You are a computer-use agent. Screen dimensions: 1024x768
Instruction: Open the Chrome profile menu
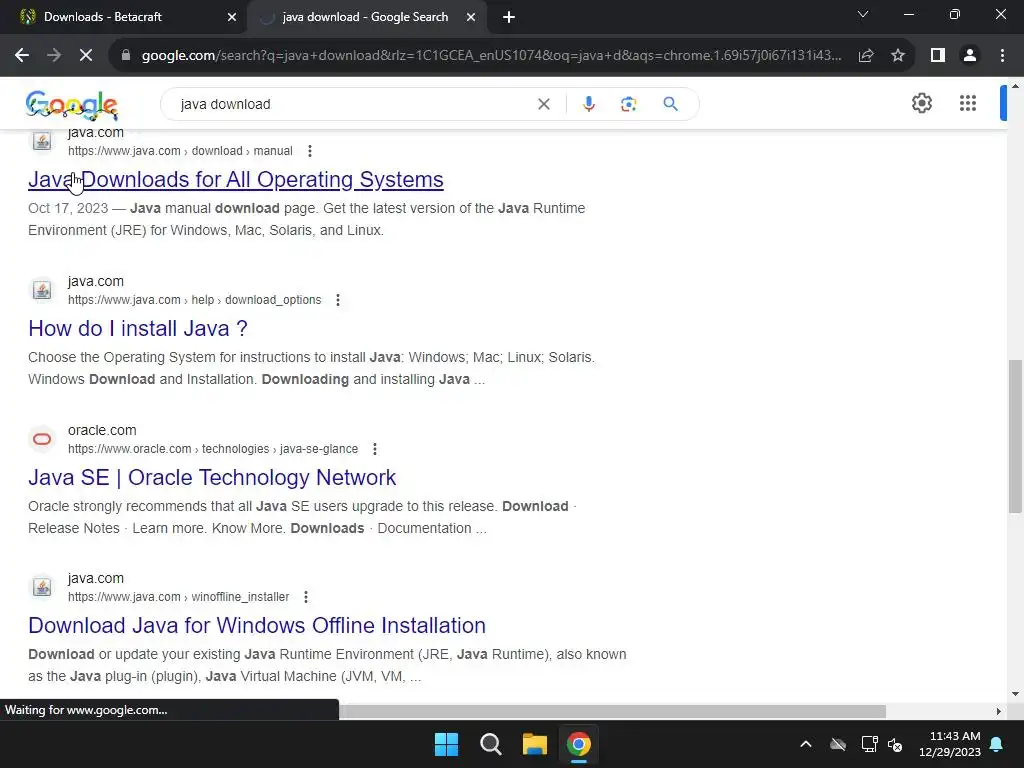tap(970, 56)
